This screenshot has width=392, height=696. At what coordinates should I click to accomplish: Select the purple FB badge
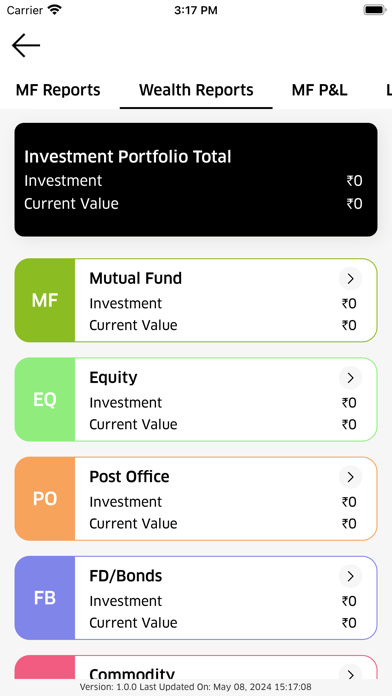(x=45, y=598)
